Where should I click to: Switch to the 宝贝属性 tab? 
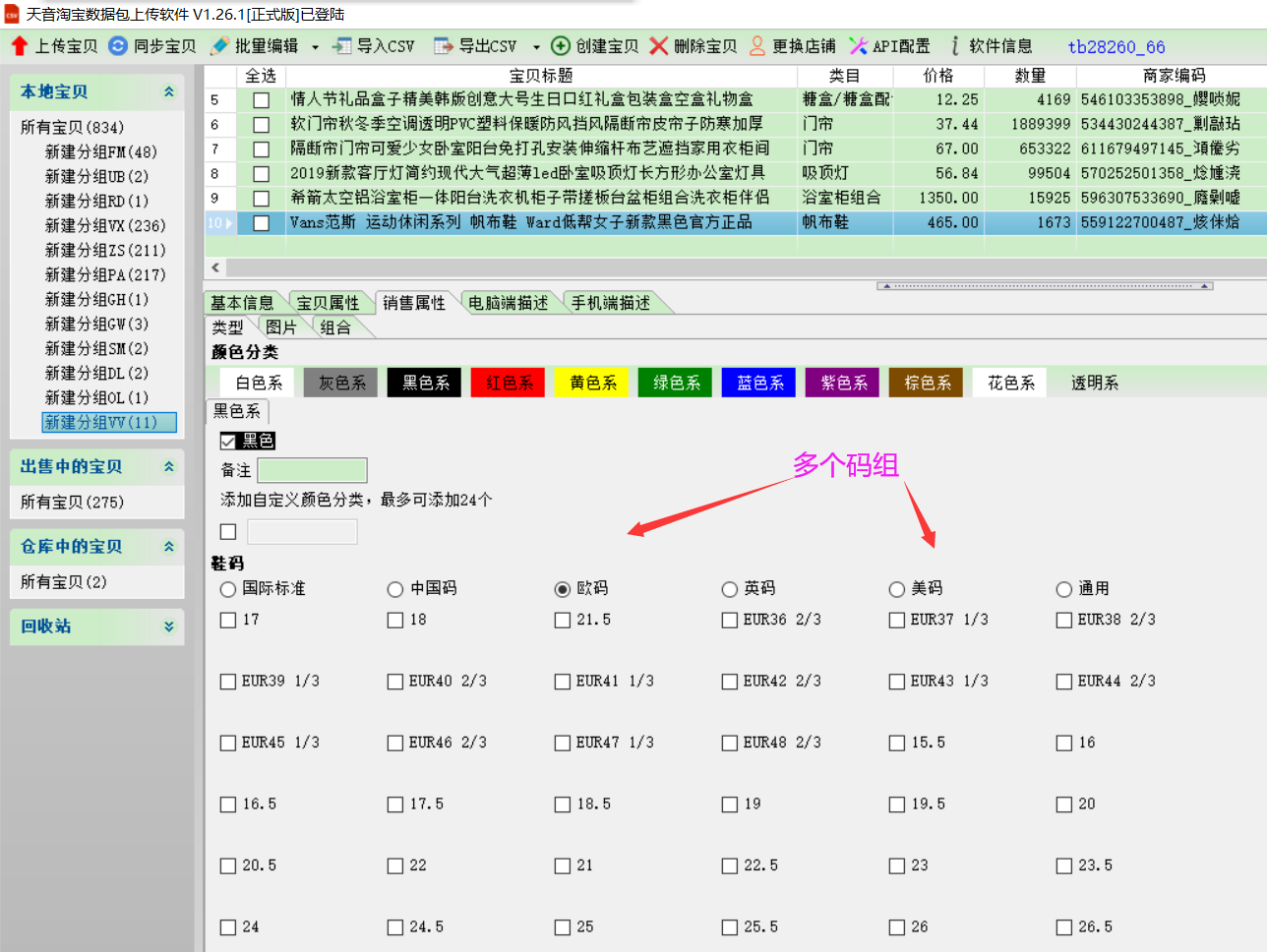click(x=328, y=303)
